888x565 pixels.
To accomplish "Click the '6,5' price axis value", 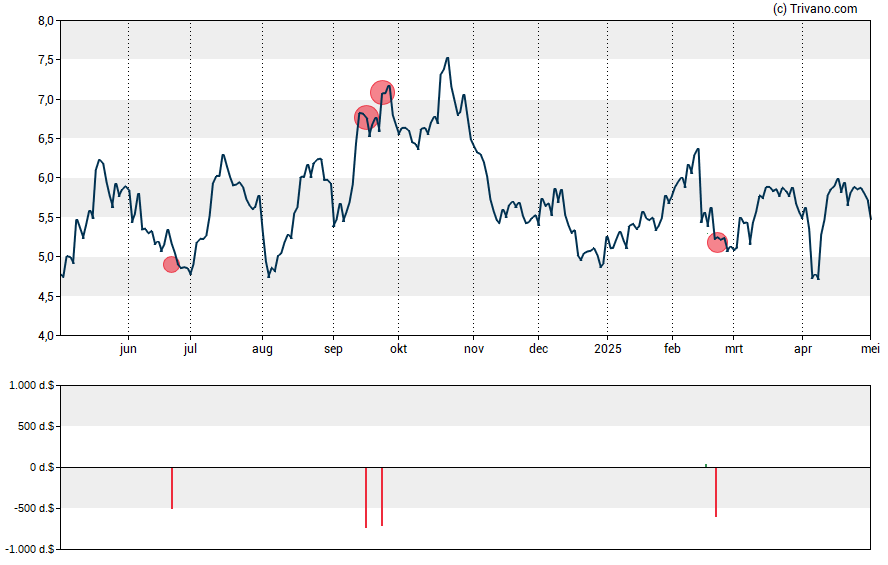I will [x=46, y=139].
